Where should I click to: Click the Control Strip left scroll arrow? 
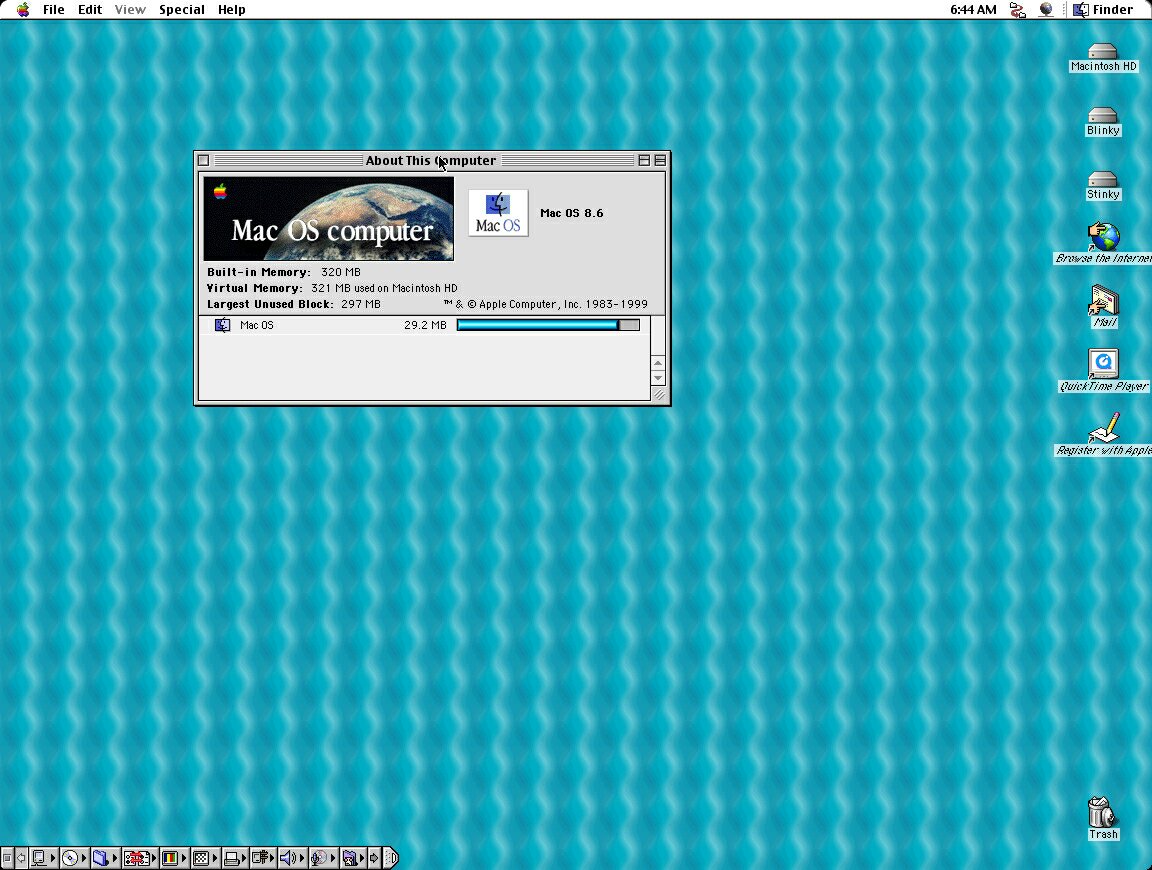coord(21,858)
